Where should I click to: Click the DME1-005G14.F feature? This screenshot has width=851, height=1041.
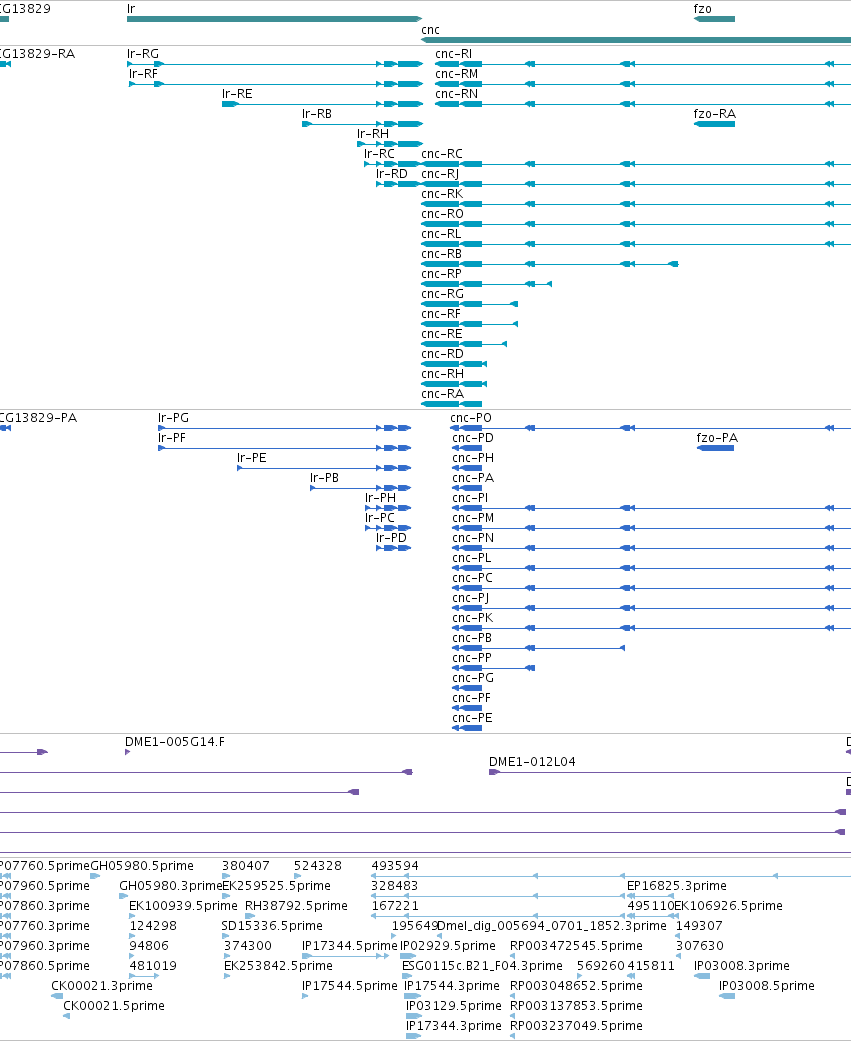click(127, 752)
